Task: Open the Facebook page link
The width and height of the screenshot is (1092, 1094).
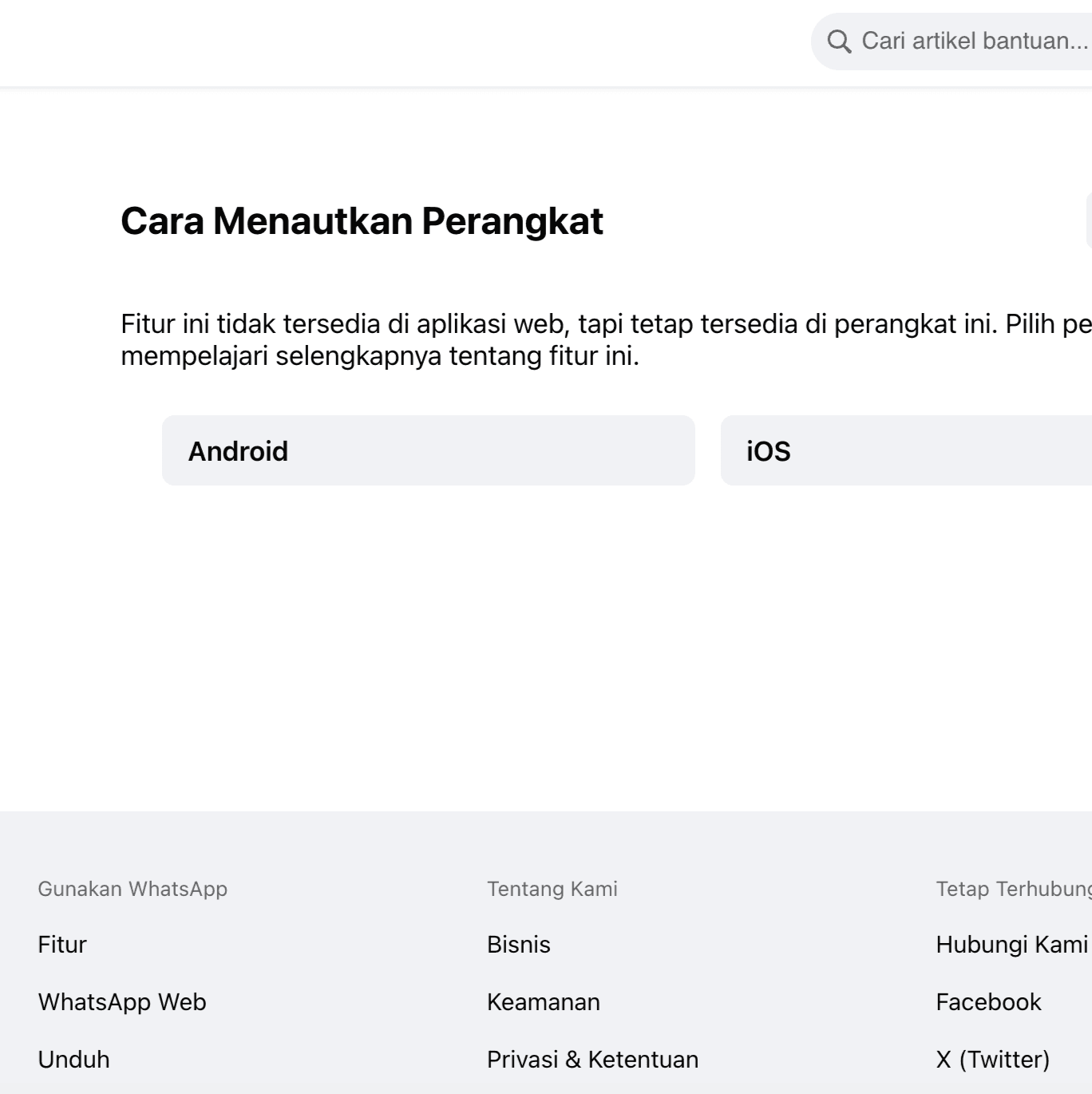Action: (988, 1002)
